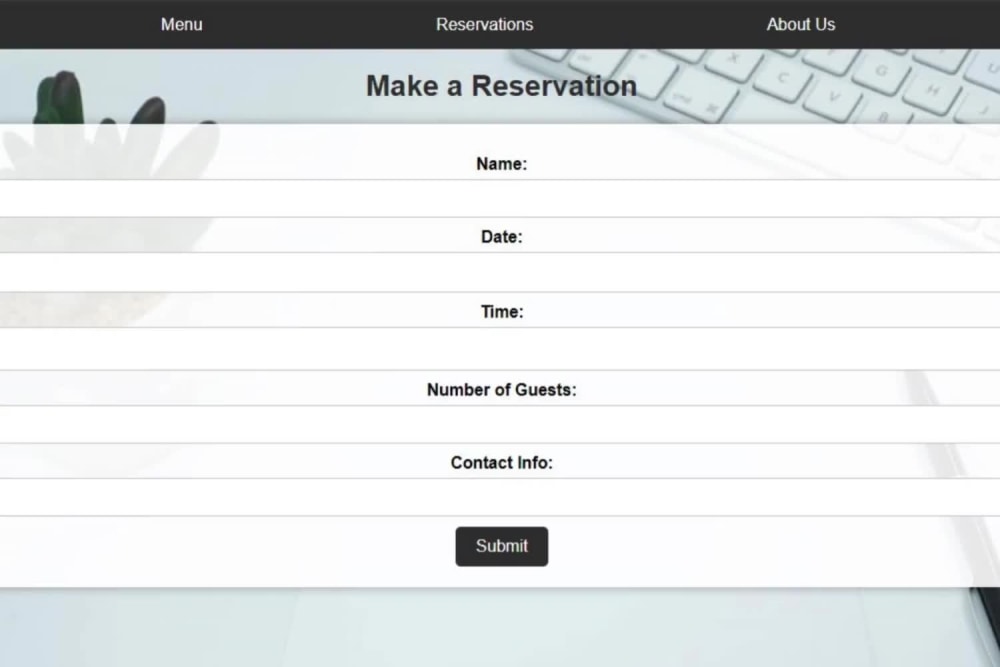Screen dimensions: 1000x667
Task: Submit the reservation form
Action: (x=502, y=546)
